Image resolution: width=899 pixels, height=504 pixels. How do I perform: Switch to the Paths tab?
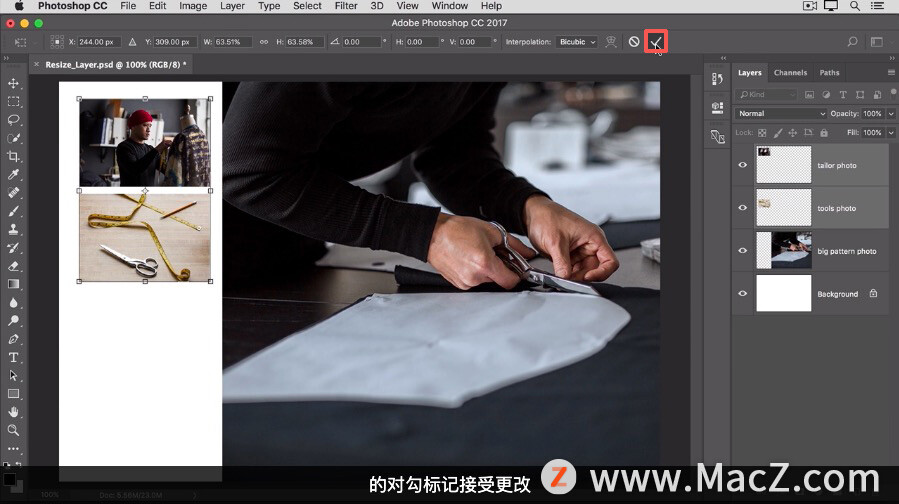coord(829,73)
